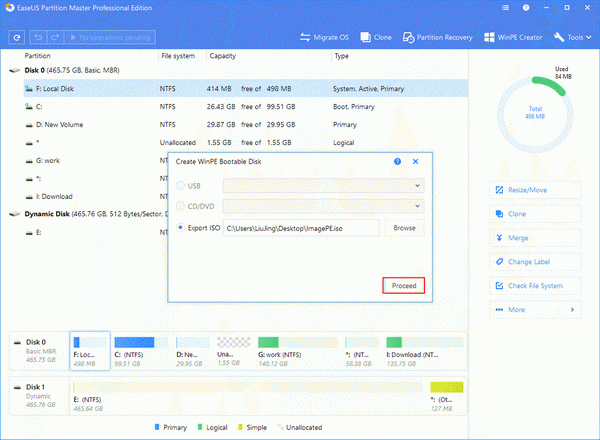Select the Export ISO radio option
Viewport: 600px width, 440px height.
(x=180, y=228)
